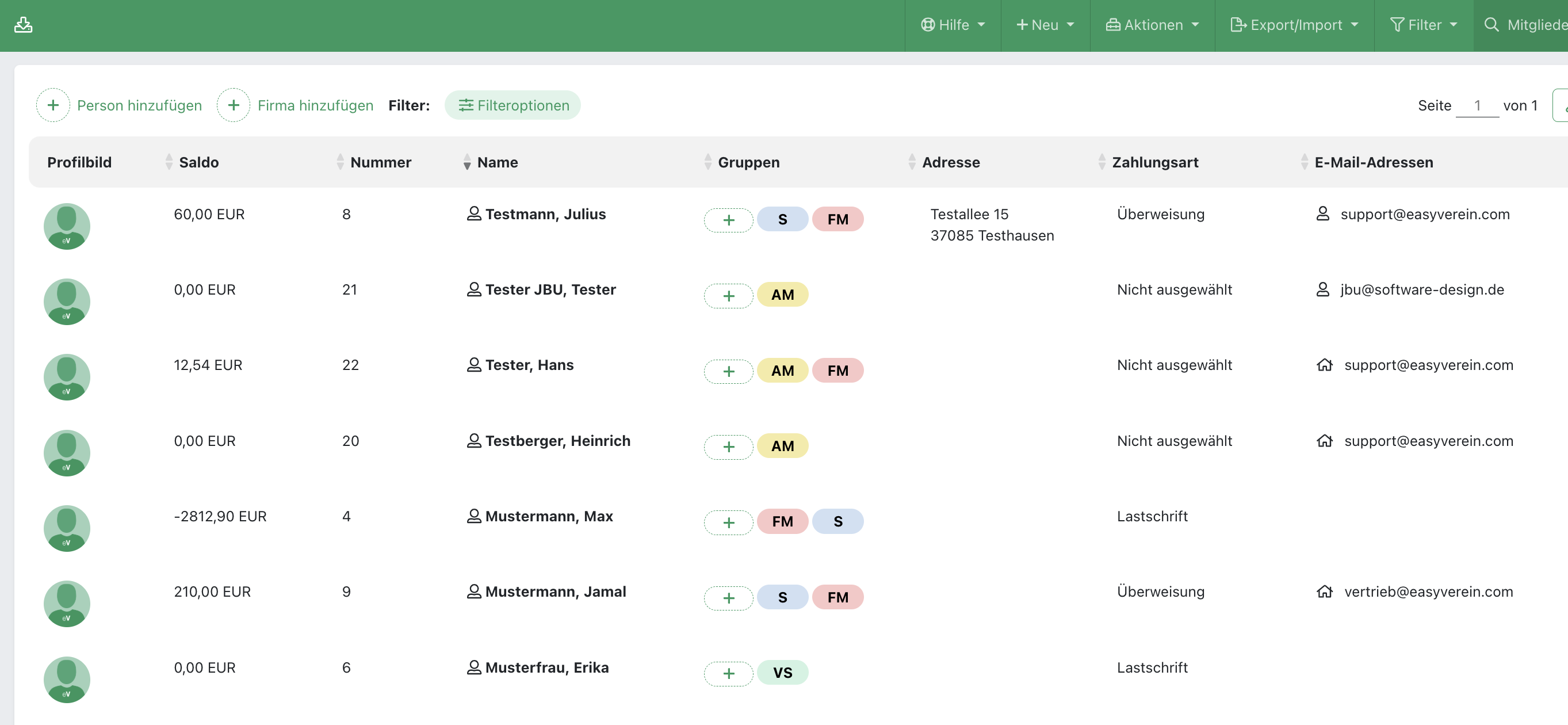Screen dimensions: 1568x725
Task: Click house icon before vertrieb@easyverein.com
Action: [1325, 591]
